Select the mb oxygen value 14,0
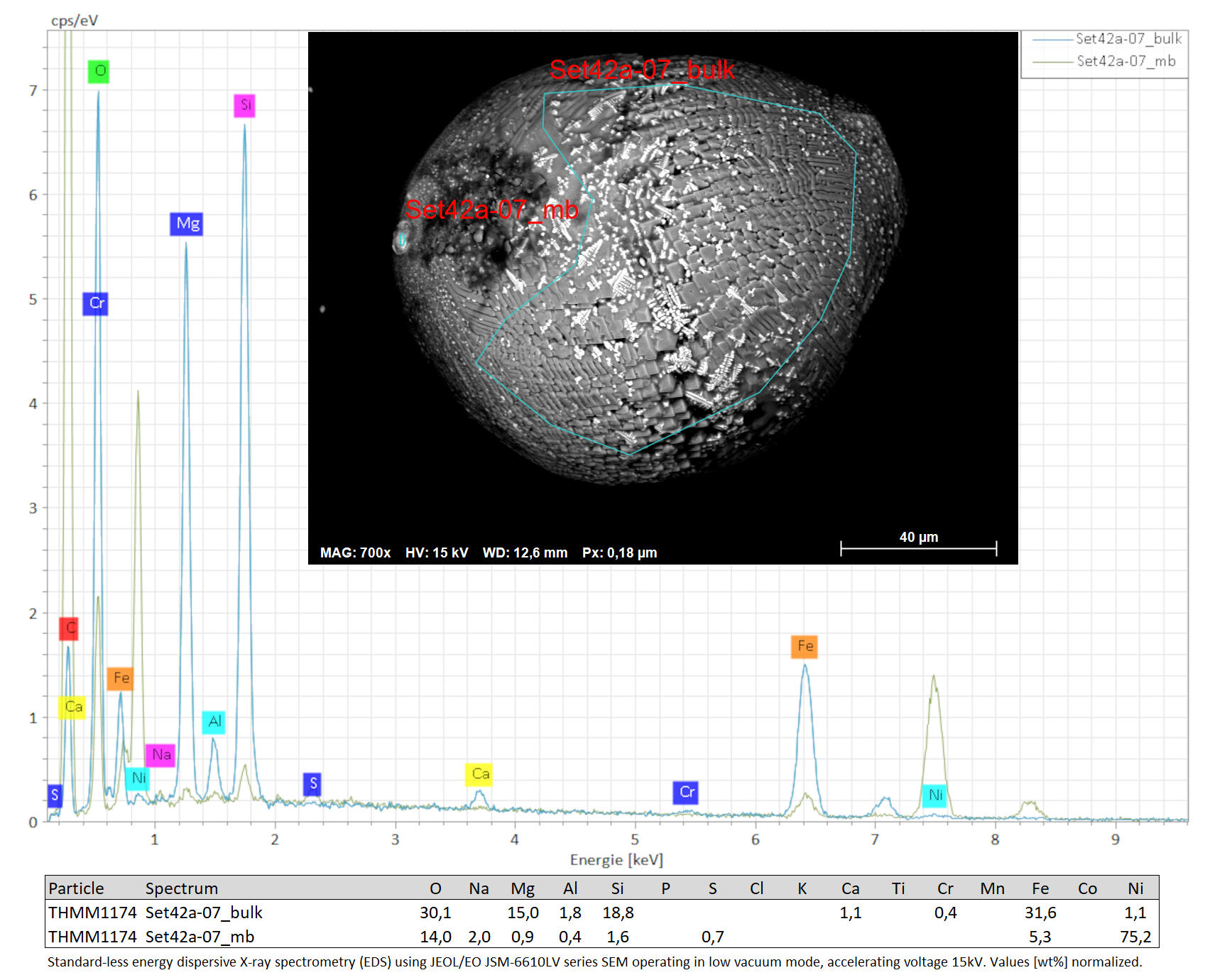This screenshot has height=980, width=1205. pyautogui.click(x=435, y=937)
